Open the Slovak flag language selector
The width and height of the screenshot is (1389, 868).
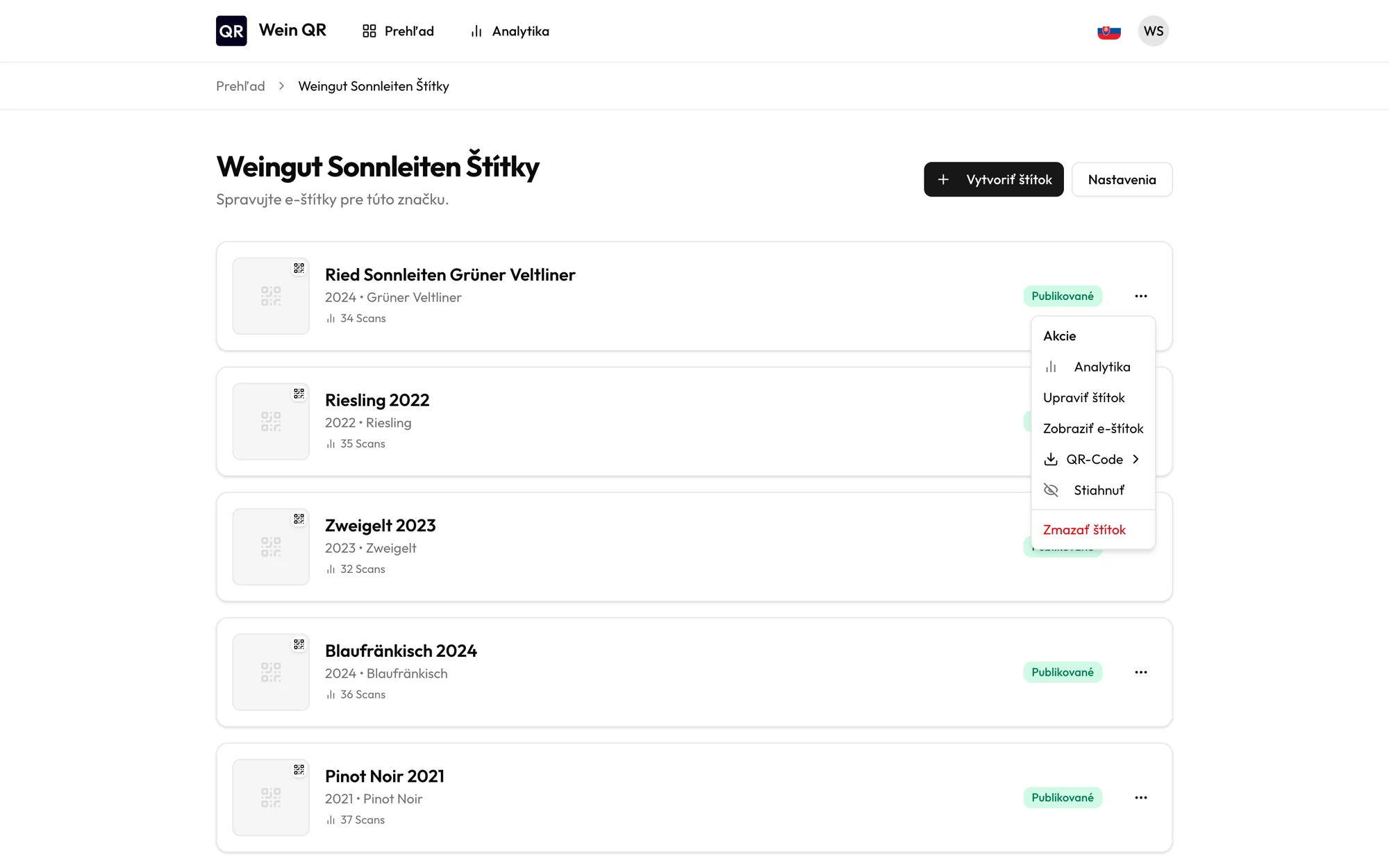(1109, 31)
